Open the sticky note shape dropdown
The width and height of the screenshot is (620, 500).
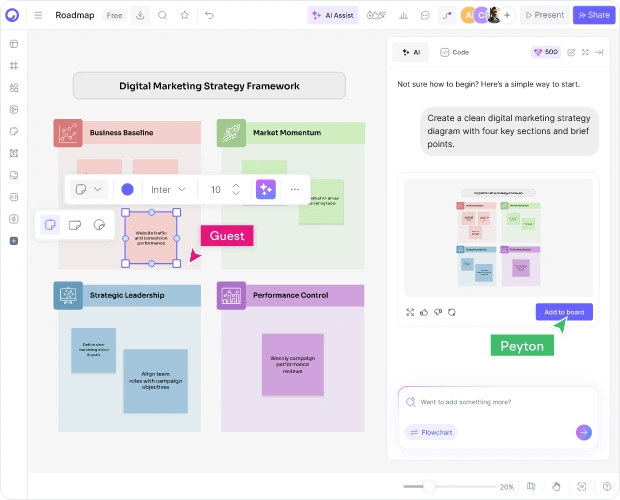(x=89, y=190)
